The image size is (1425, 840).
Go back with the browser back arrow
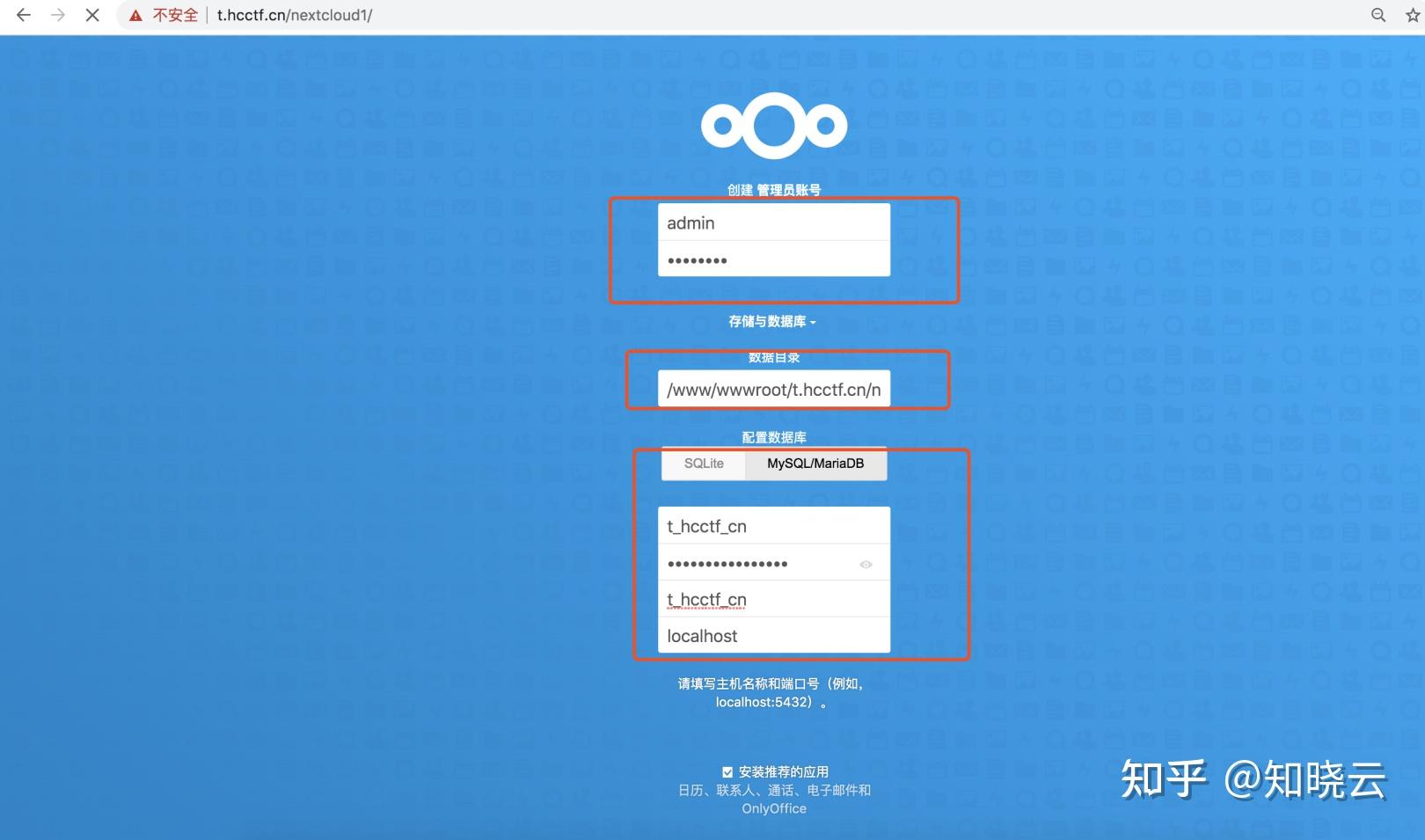24,15
